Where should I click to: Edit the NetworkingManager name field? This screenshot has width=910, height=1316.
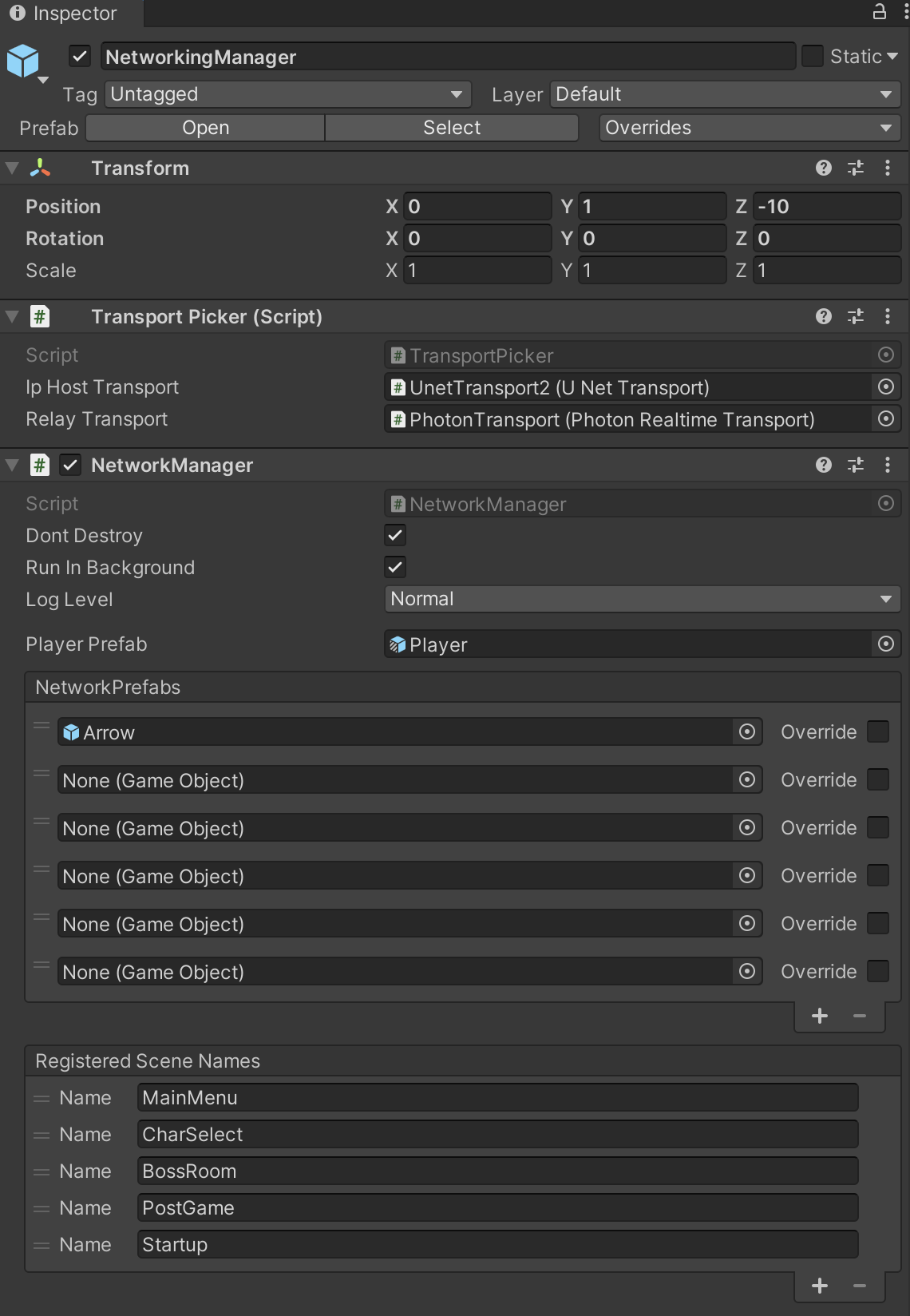(449, 56)
